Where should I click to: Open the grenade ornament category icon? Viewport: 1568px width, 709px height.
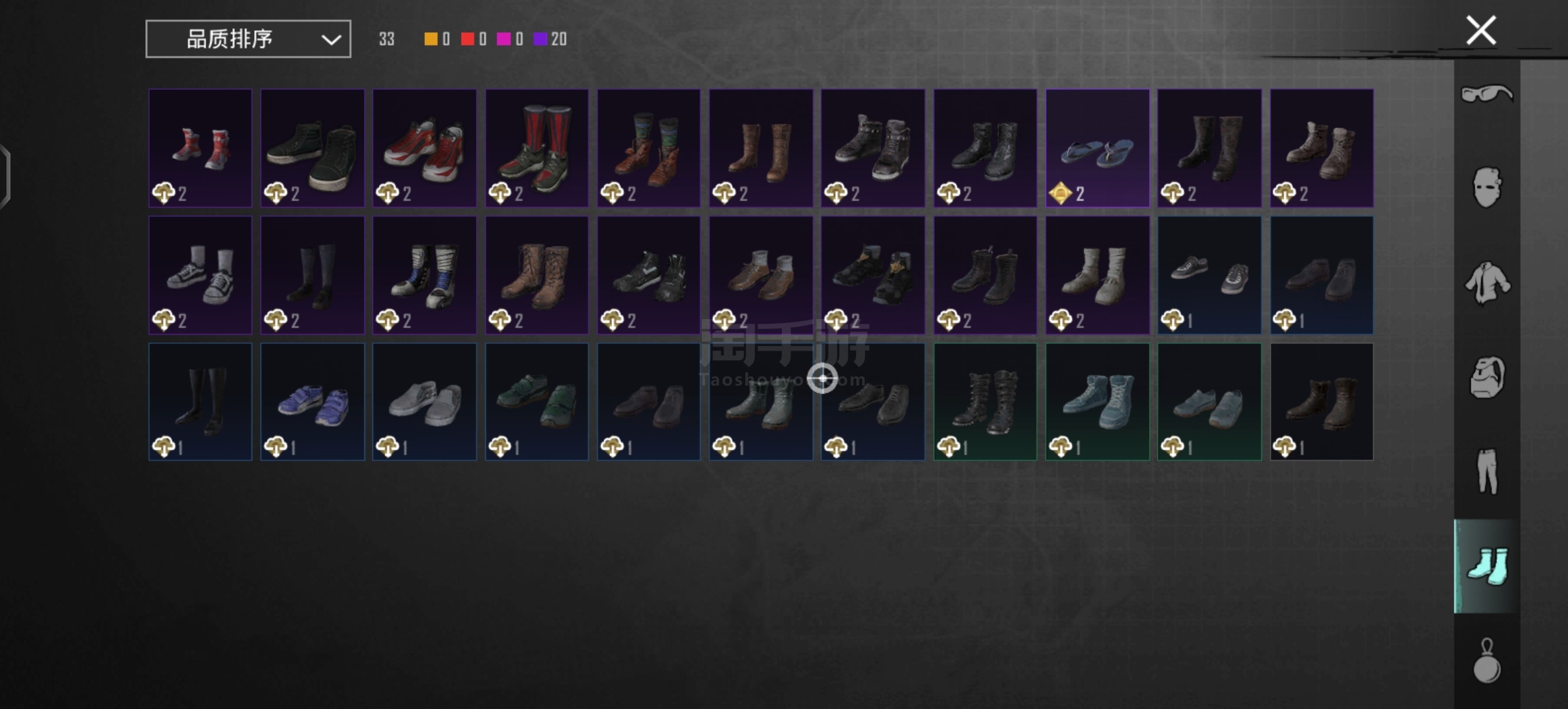(1487, 660)
